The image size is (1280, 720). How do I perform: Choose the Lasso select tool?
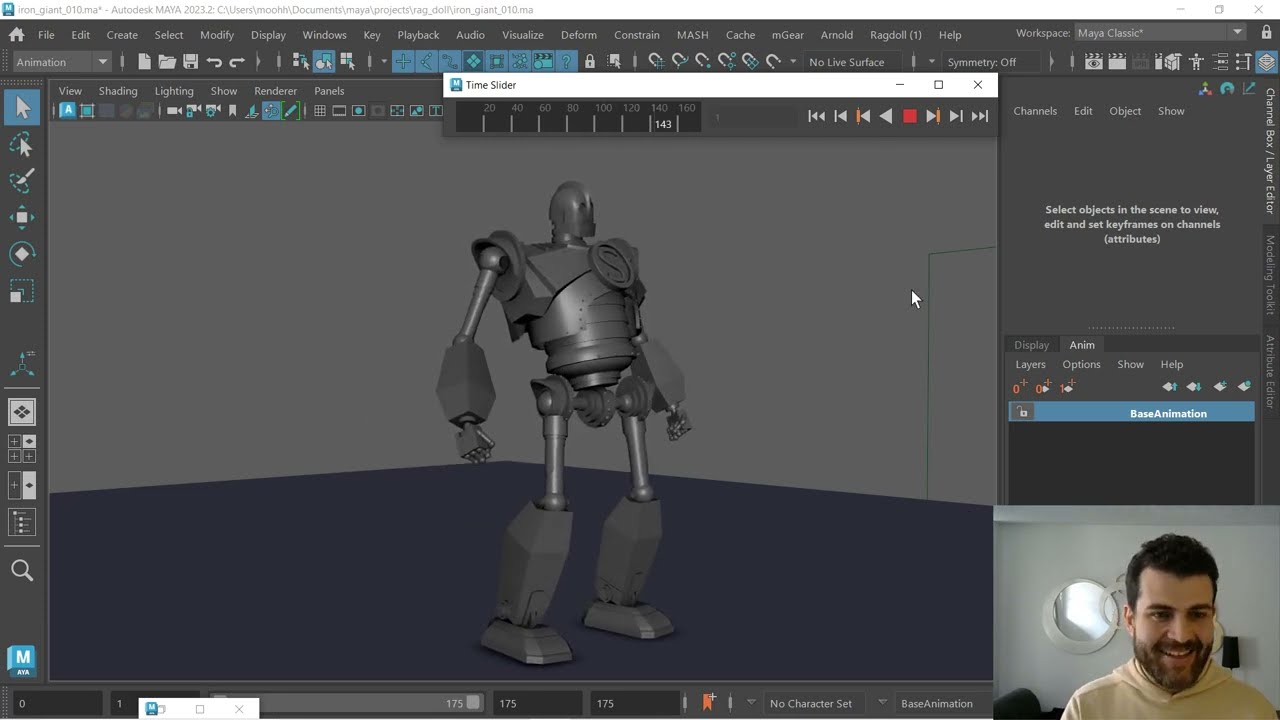(x=22, y=145)
